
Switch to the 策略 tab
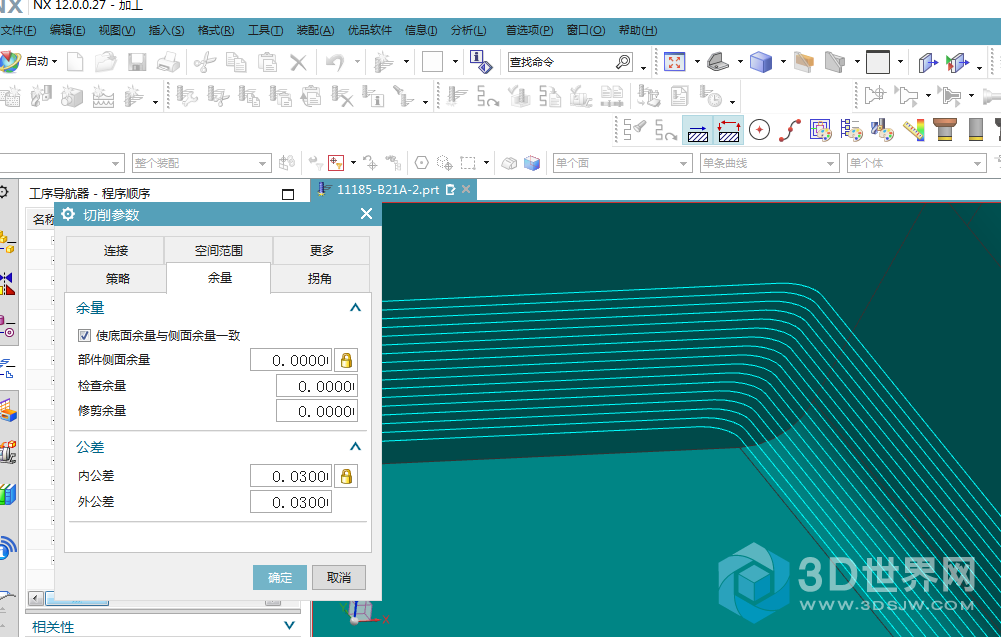coord(117,278)
